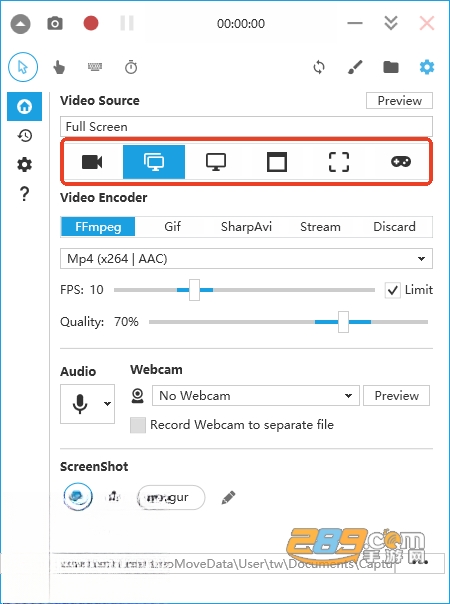This screenshot has height=604, width=450.
Task: Select the game capture gamepad icon
Action: [x=401, y=162]
